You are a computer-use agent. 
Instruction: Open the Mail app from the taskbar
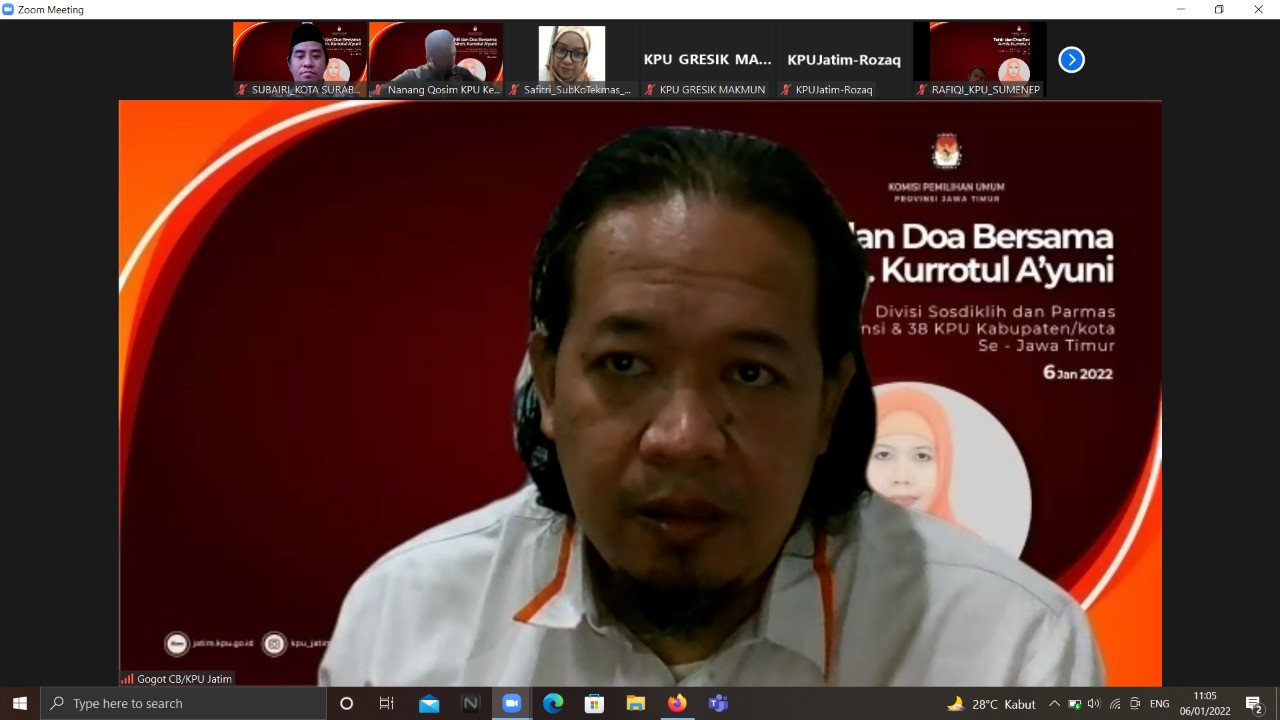429,704
